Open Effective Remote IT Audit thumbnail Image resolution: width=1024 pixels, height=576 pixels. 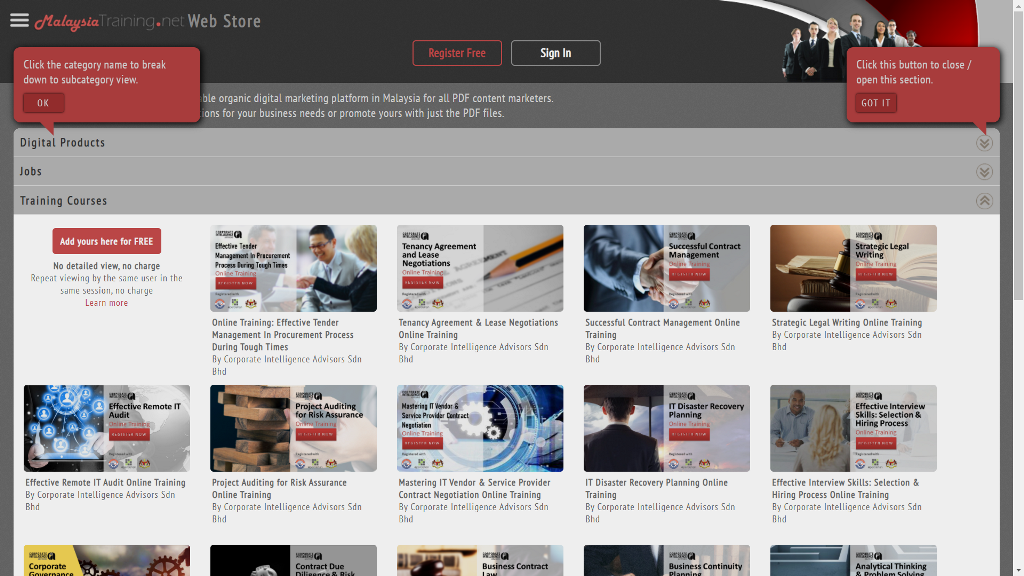point(107,428)
